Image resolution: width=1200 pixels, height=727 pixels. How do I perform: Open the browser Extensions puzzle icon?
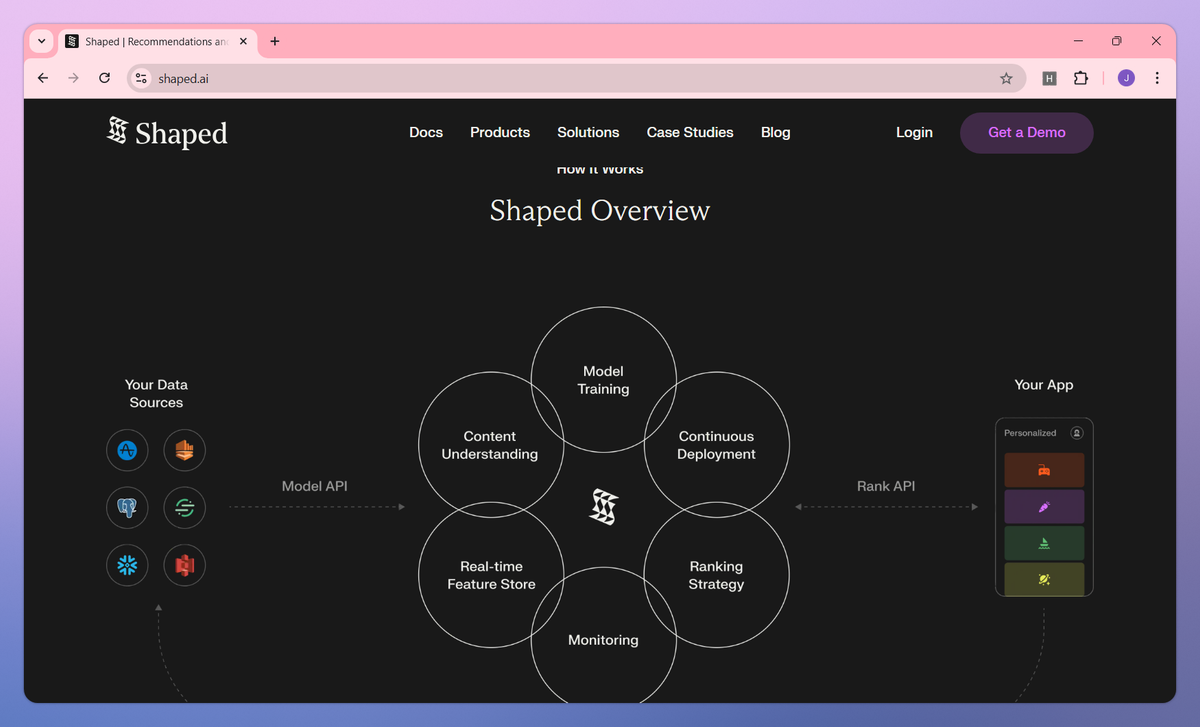pos(1080,78)
